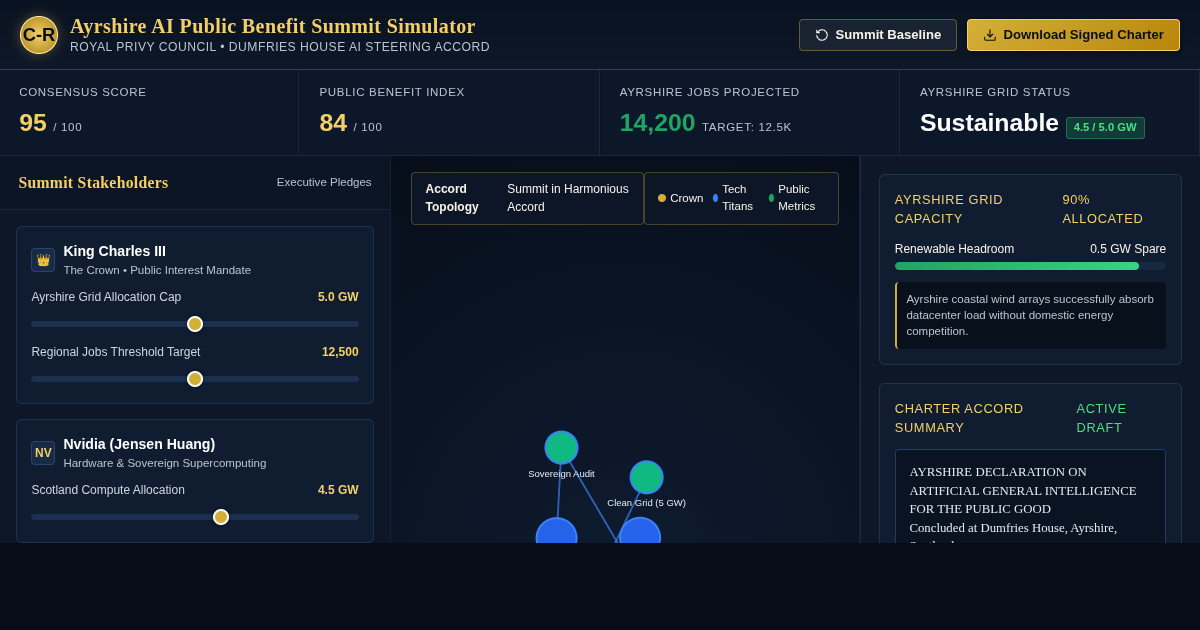Click the King Charles III name

pyautogui.click(x=115, y=251)
